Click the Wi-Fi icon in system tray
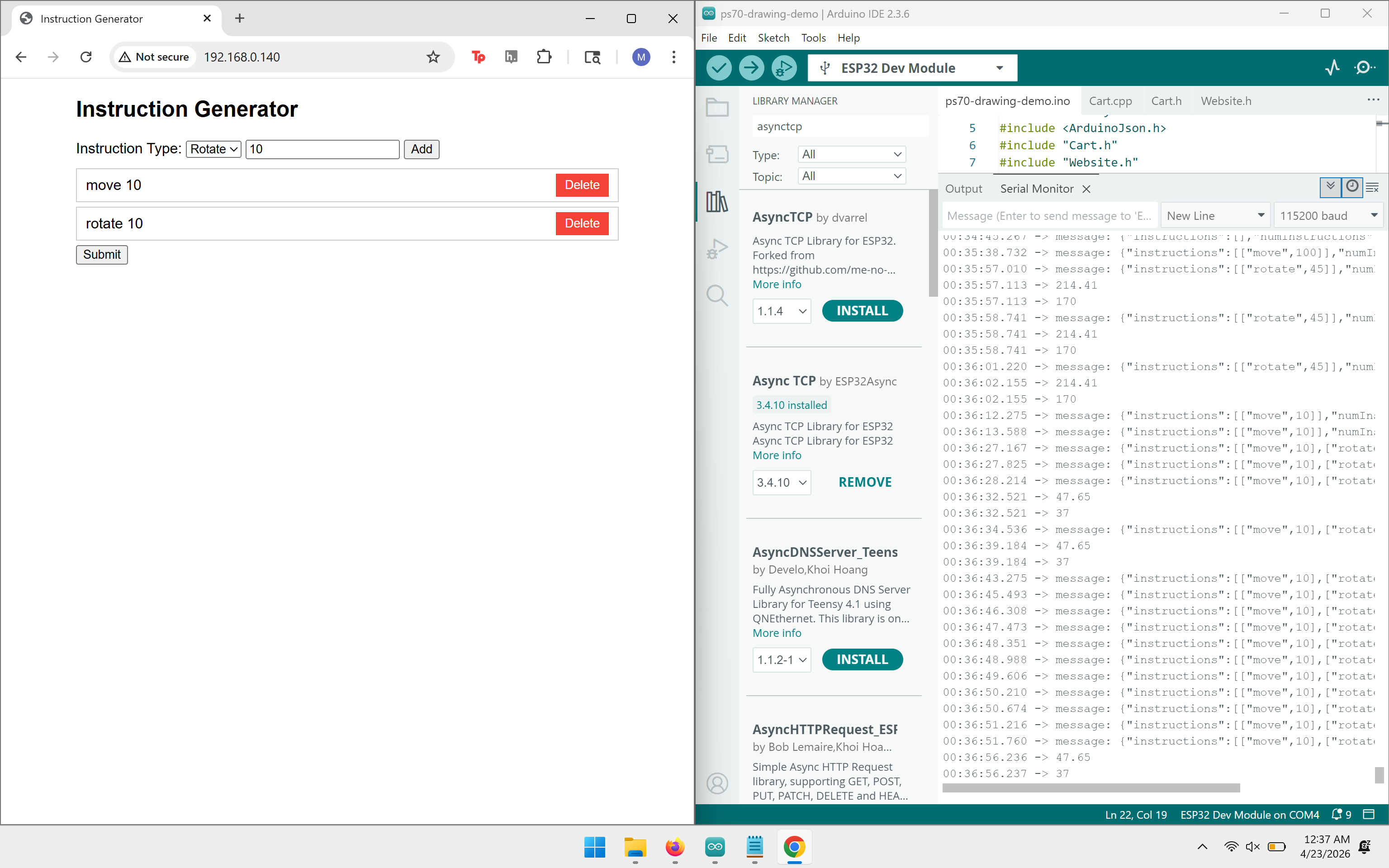1389x868 pixels. pos(1231,846)
